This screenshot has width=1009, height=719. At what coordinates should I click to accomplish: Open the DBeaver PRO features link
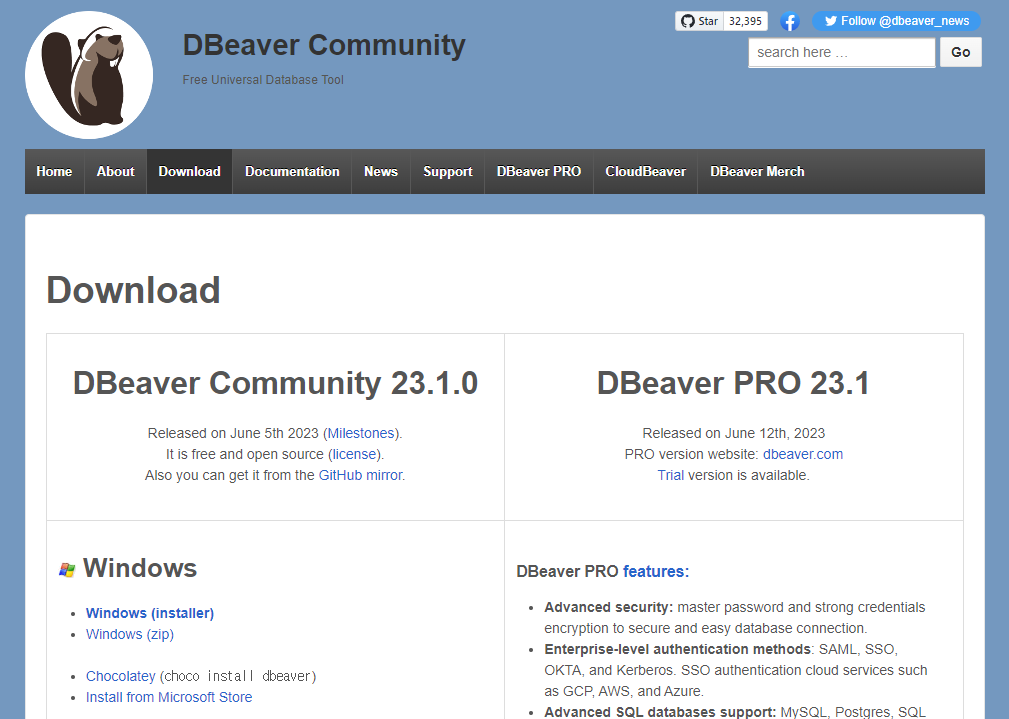(x=656, y=572)
